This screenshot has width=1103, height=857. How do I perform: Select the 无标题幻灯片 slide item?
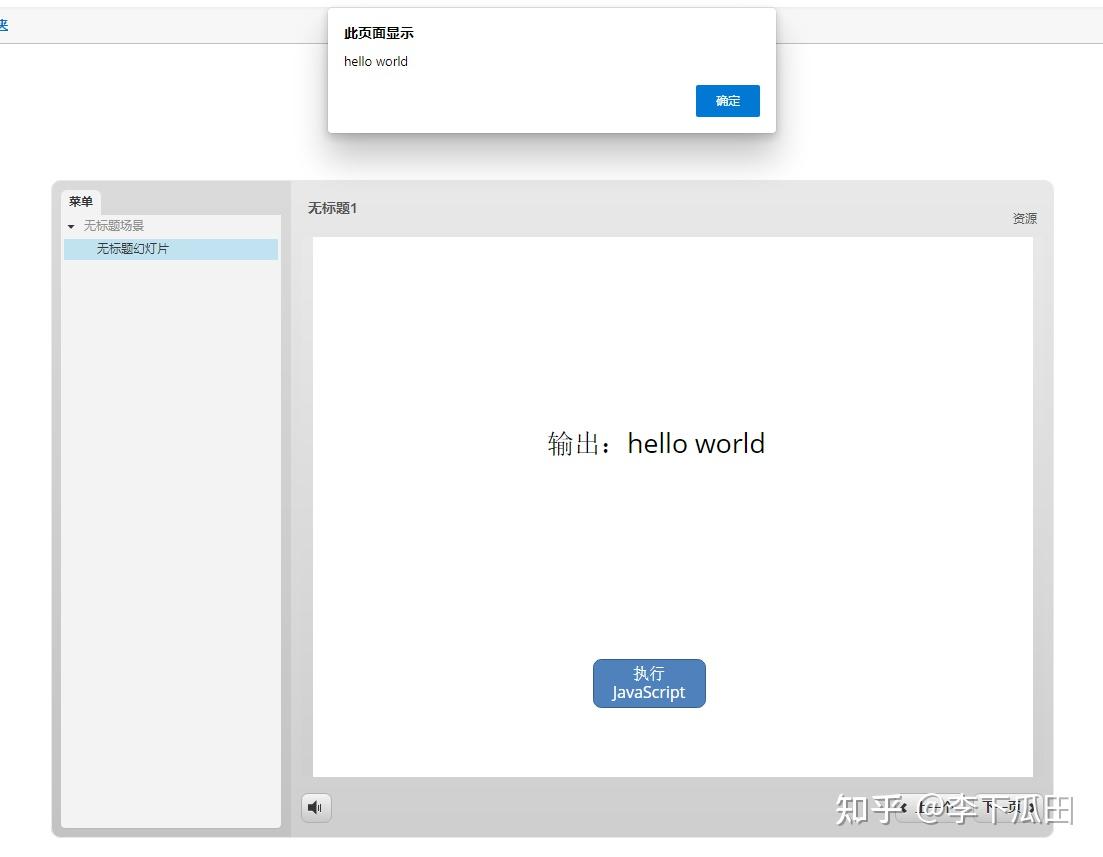point(132,249)
